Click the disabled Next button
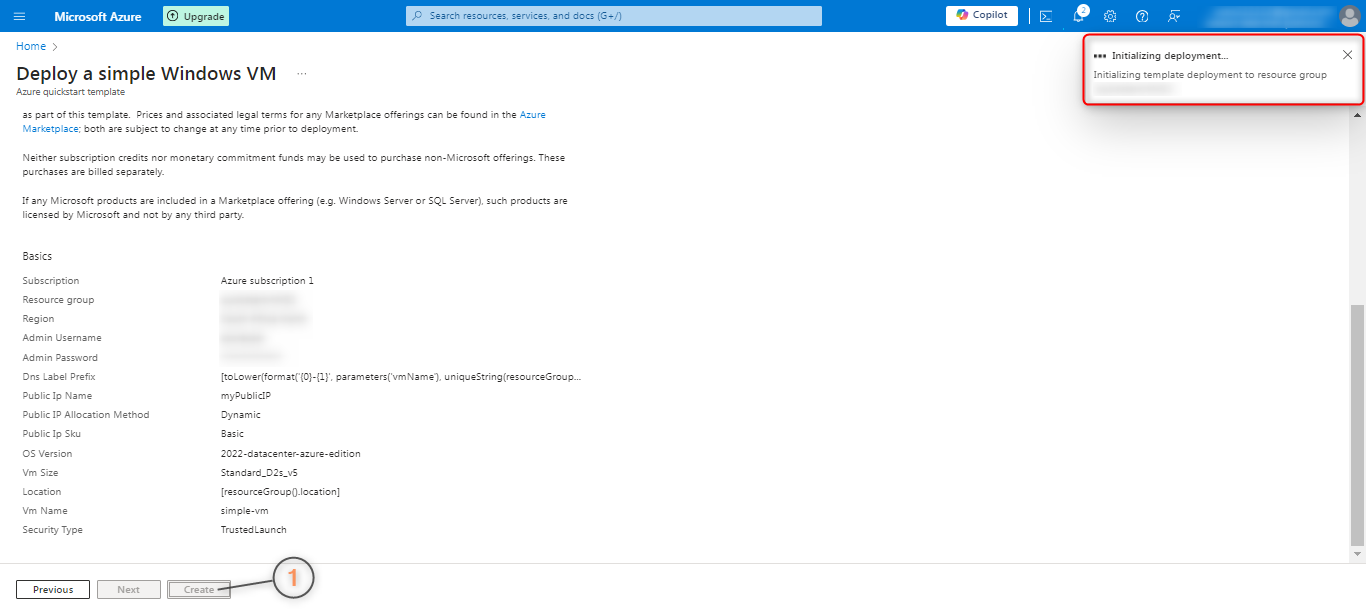Screen dimensions: 1366x615 coord(129,590)
